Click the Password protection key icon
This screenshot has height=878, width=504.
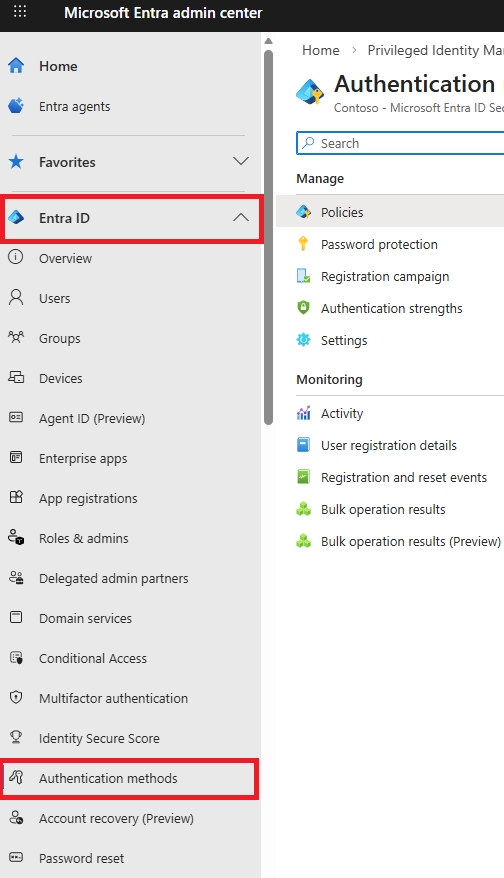click(303, 244)
